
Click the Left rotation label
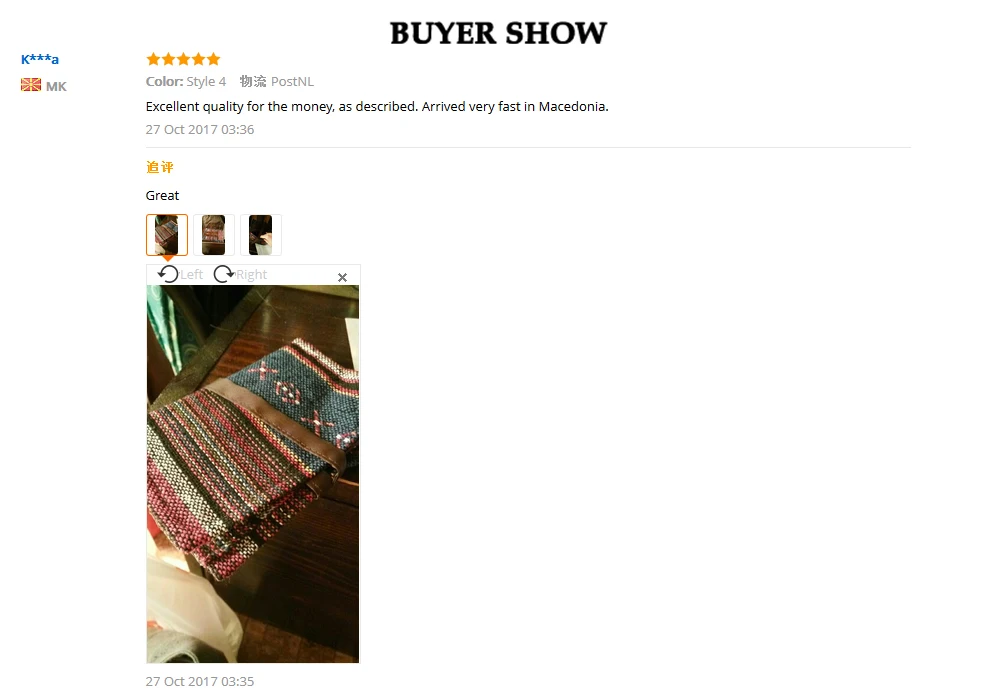[191, 274]
